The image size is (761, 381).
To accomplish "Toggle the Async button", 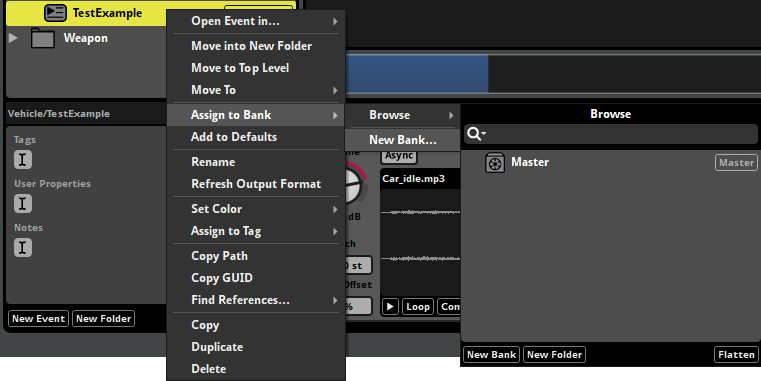I will pyautogui.click(x=399, y=156).
